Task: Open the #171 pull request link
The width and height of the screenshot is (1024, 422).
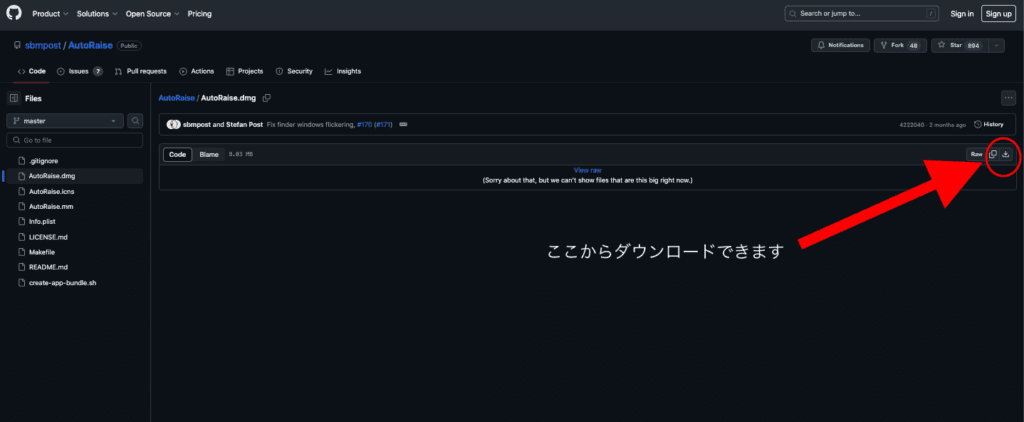Action: [383, 124]
